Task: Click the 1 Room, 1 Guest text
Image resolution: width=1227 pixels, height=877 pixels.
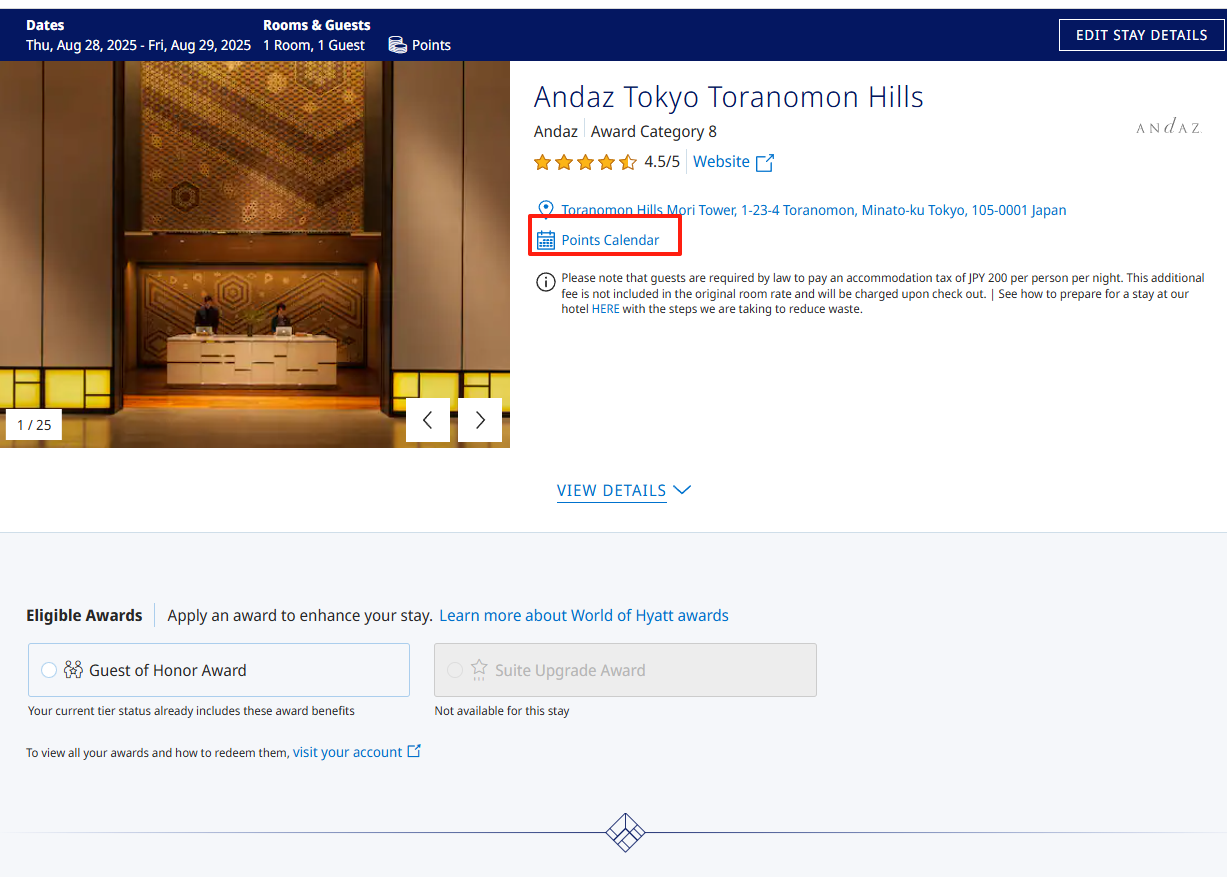Action: coord(314,45)
